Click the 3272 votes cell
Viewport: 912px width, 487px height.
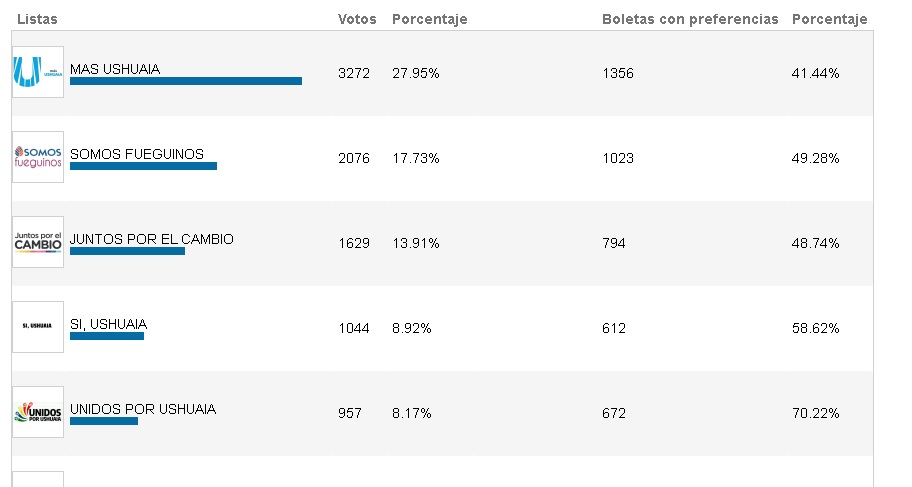[x=354, y=73]
